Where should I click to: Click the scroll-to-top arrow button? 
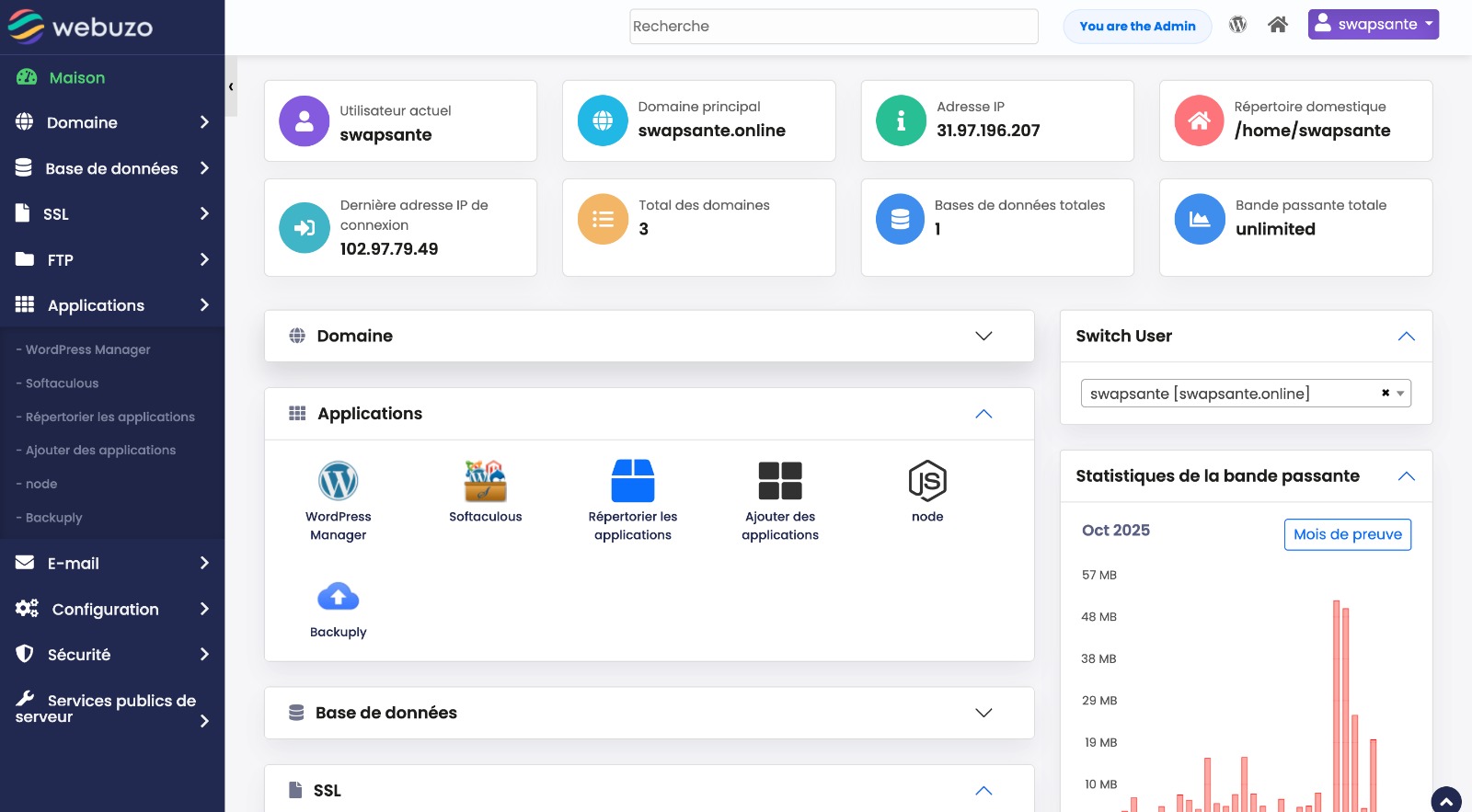[1445, 800]
